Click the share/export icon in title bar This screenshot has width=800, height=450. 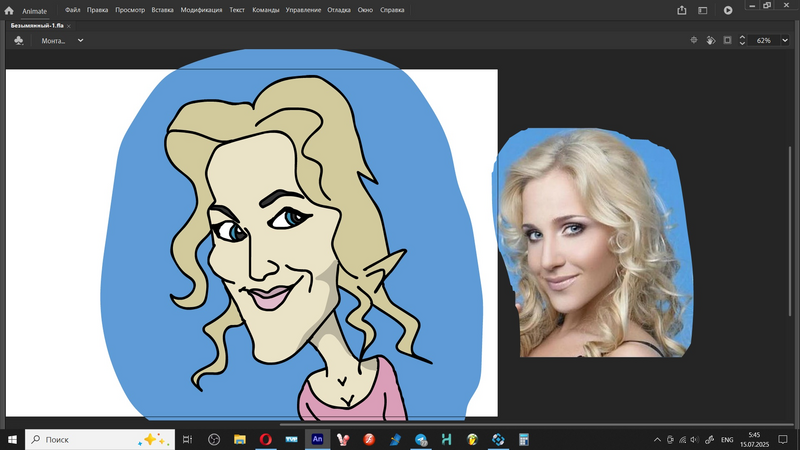[682, 10]
